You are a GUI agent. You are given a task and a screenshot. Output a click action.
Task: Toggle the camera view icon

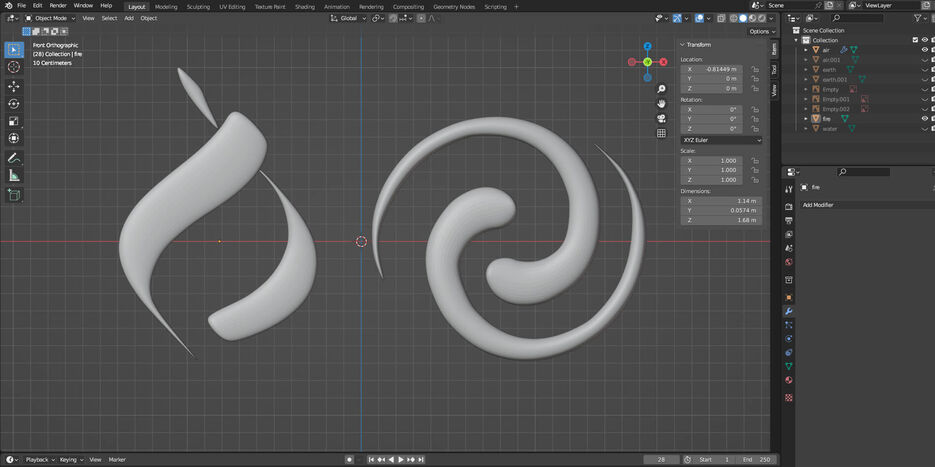661,119
